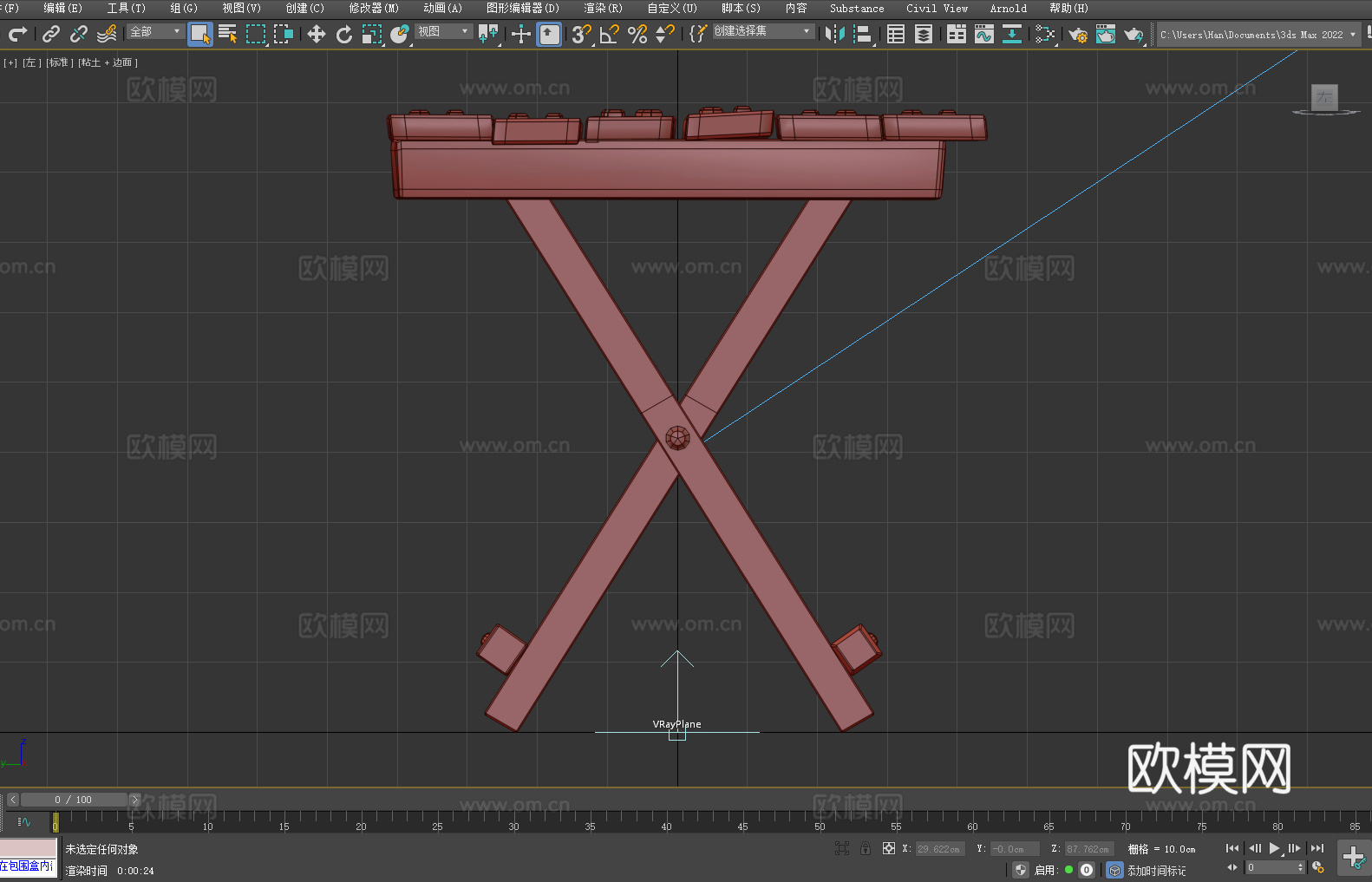Open Curve Editor icon
The image size is (1372, 882).
984,34
